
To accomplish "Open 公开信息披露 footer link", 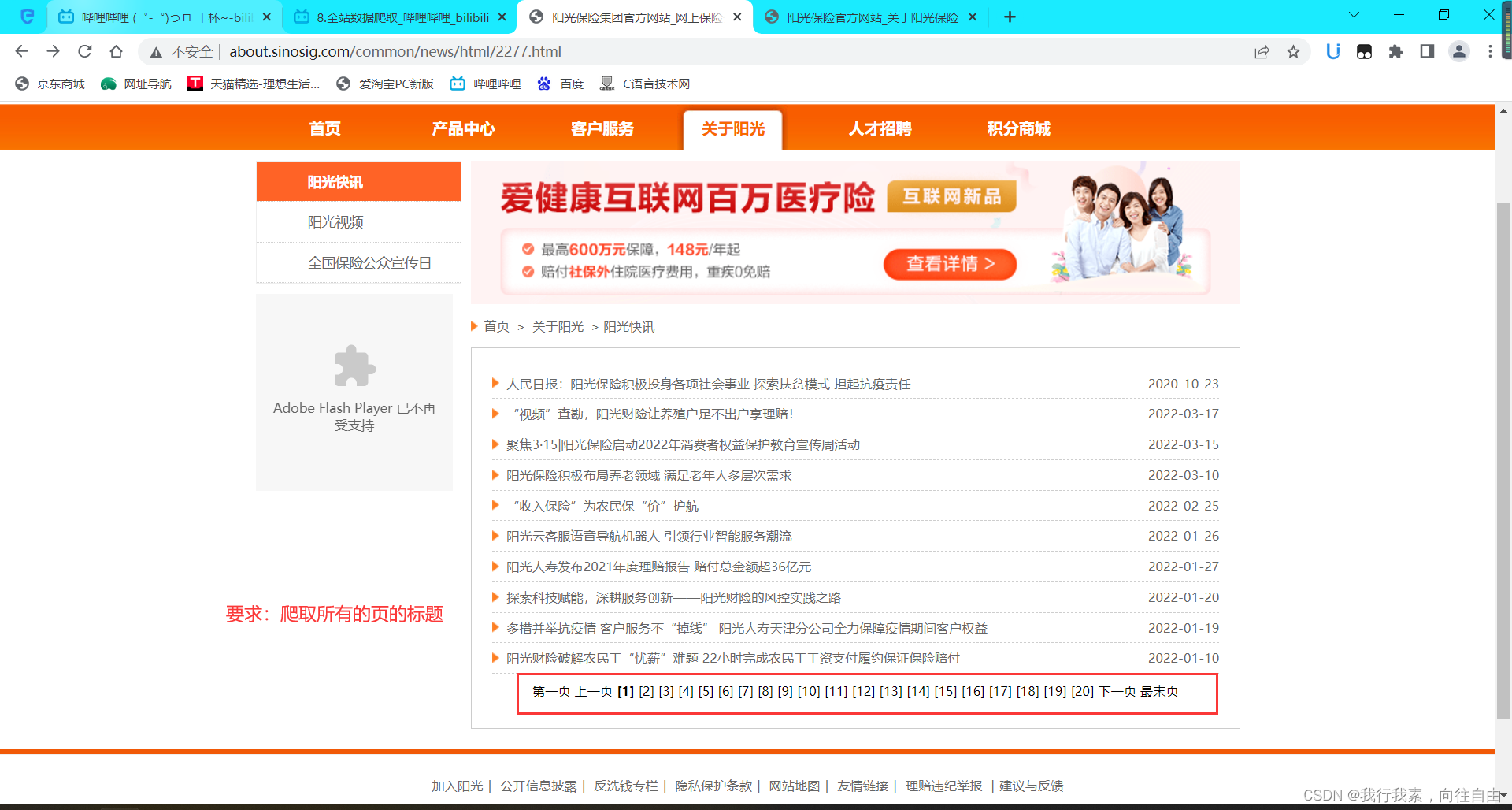I will pyautogui.click(x=539, y=786).
